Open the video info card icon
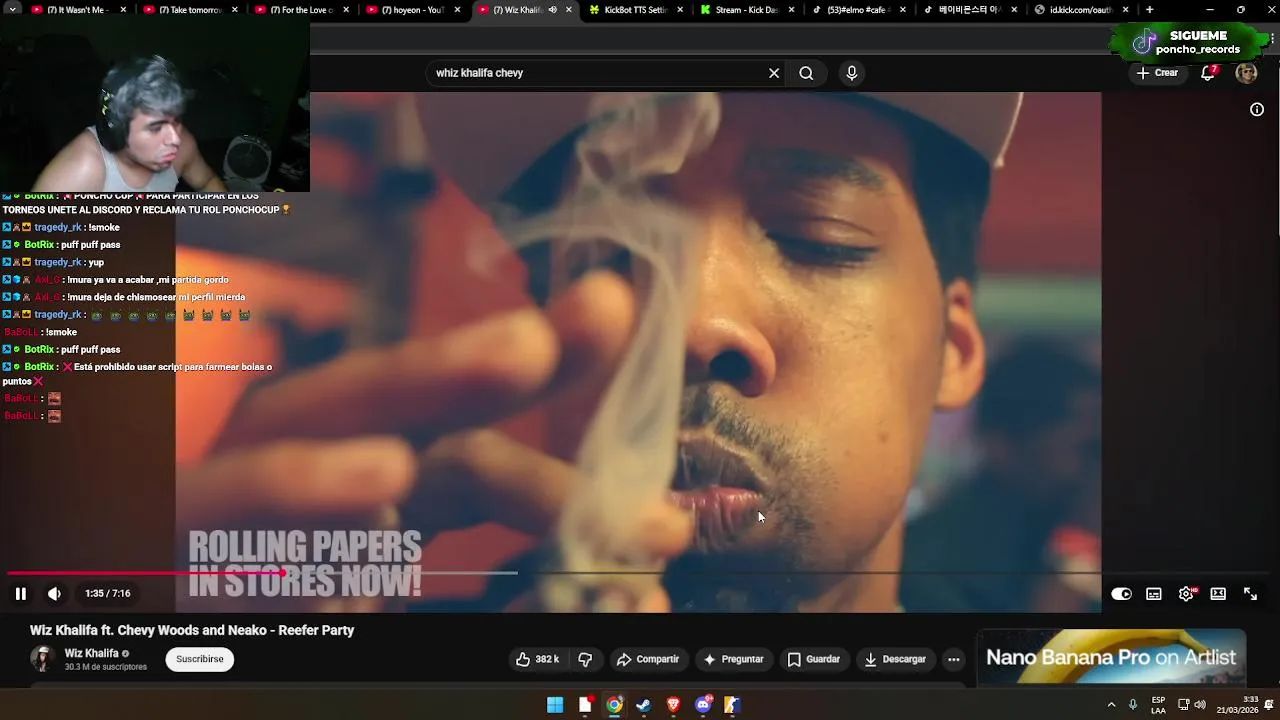Screen dimensions: 1280x720 [1257, 110]
